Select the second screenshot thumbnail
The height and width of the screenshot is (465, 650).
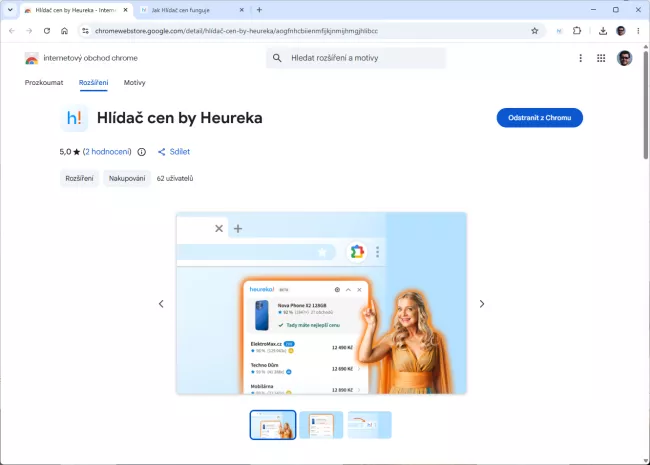pyautogui.click(x=321, y=425)
